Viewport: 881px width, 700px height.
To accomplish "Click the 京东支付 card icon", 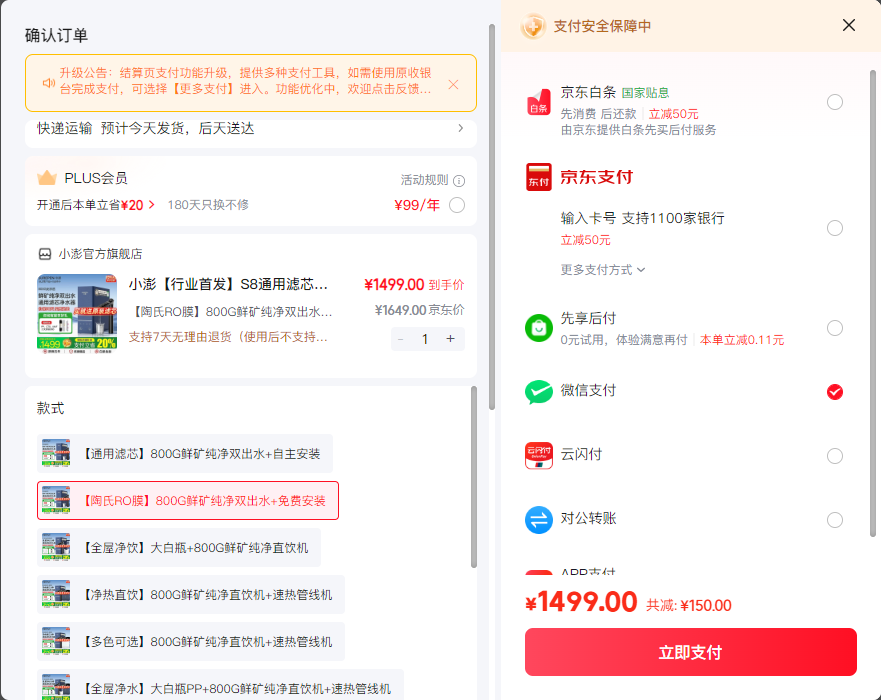I will (x=538, y=177).
